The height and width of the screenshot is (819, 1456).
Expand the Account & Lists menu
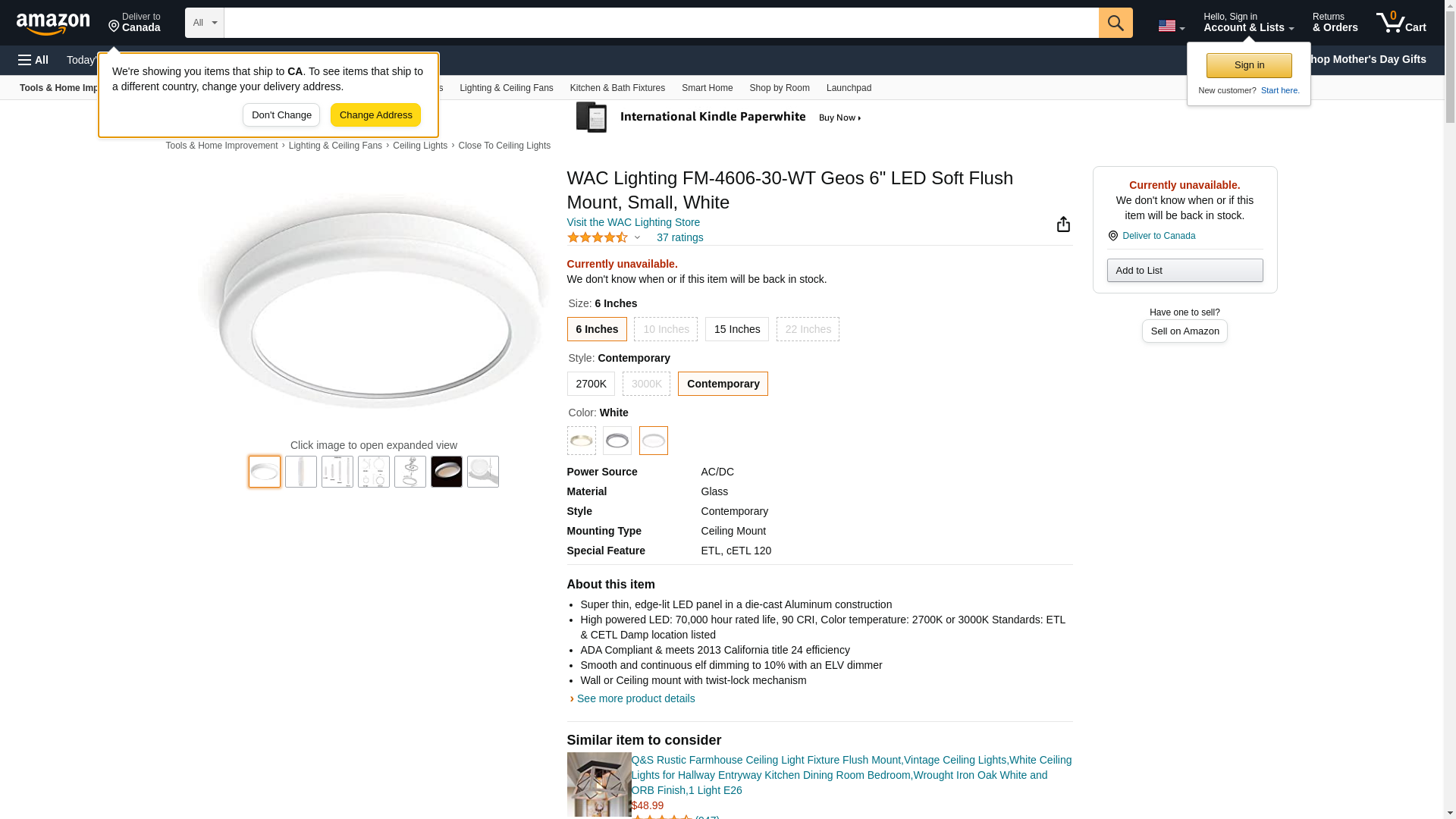click(1248, 23)
